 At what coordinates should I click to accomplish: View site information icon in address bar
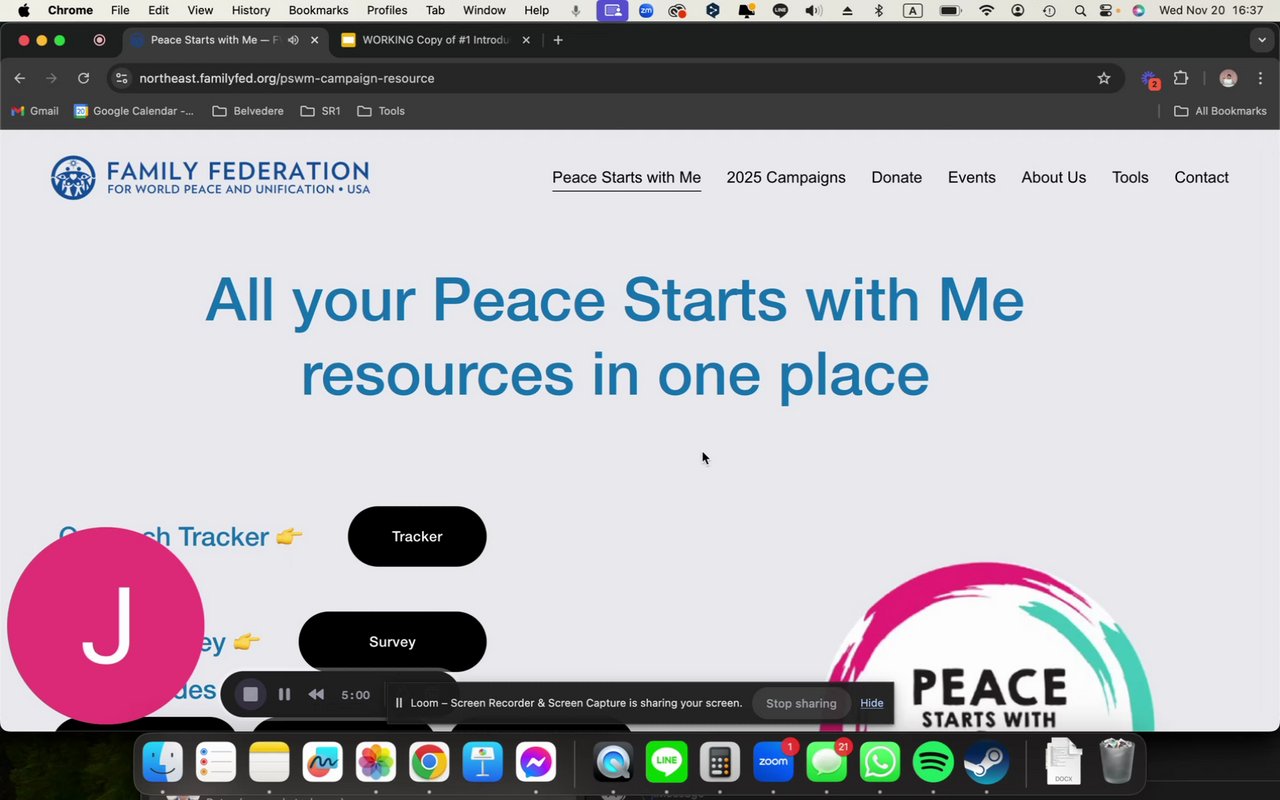point(121,78)
